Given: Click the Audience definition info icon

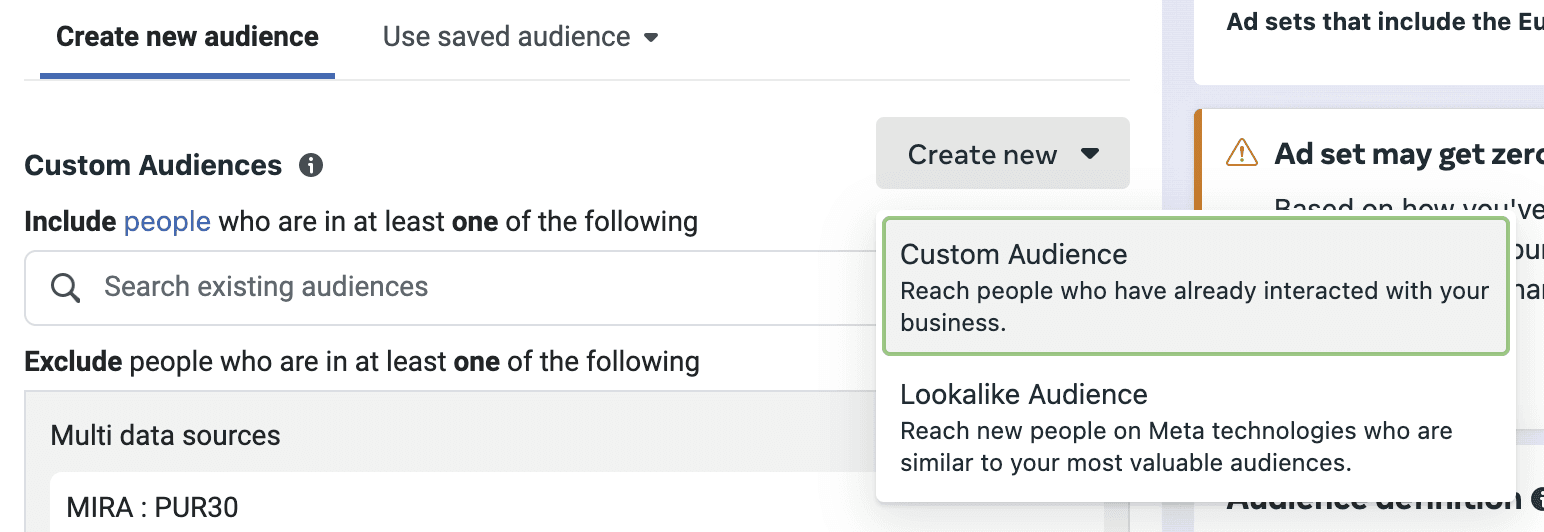Looking at the screenshot, I should (1537, 498).
